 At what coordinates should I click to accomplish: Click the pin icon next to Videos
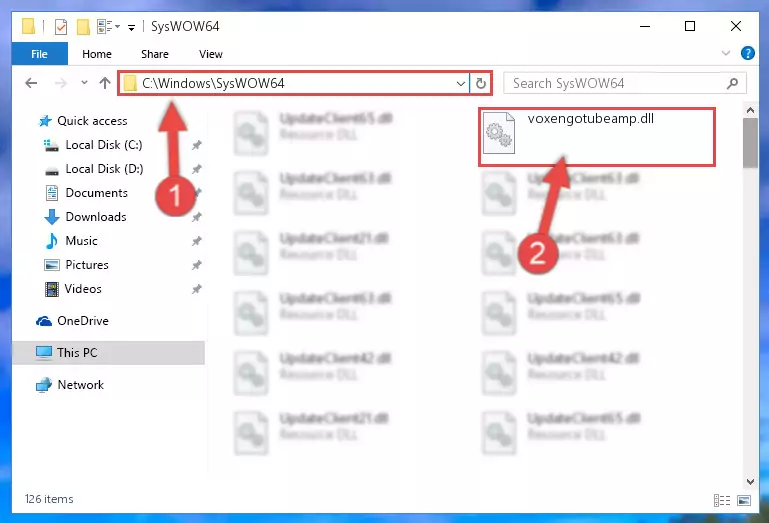[197, 289]
